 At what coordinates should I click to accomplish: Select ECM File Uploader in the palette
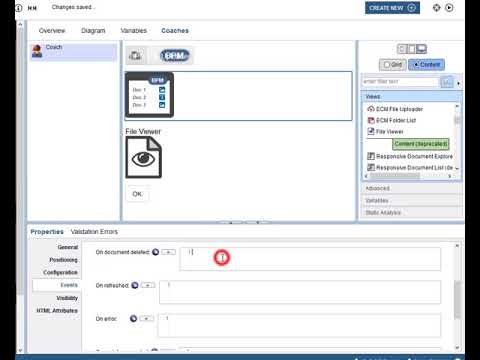[399, 109]
